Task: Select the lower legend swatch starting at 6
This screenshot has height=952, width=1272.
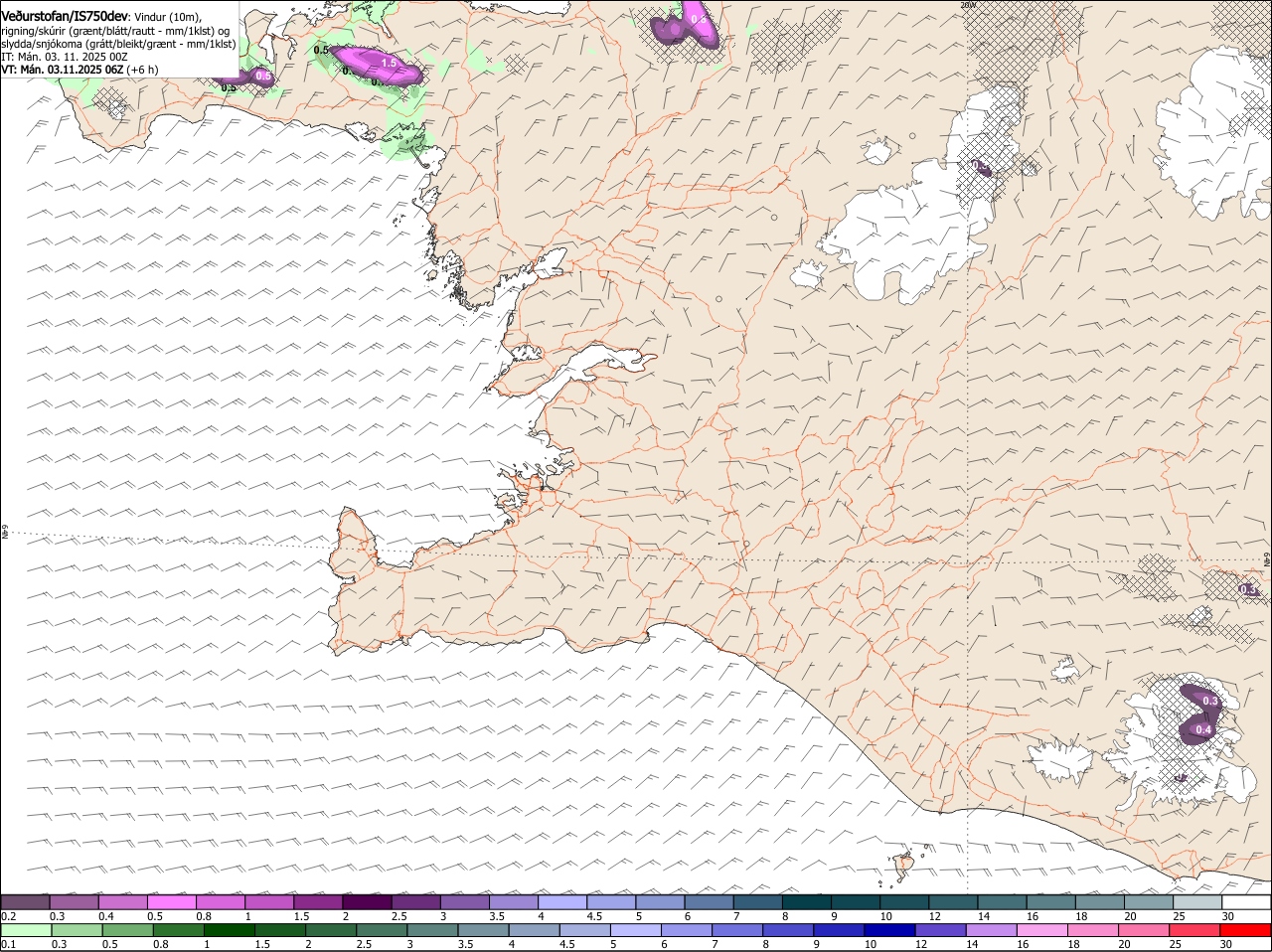Action: [x=685, y=930]
